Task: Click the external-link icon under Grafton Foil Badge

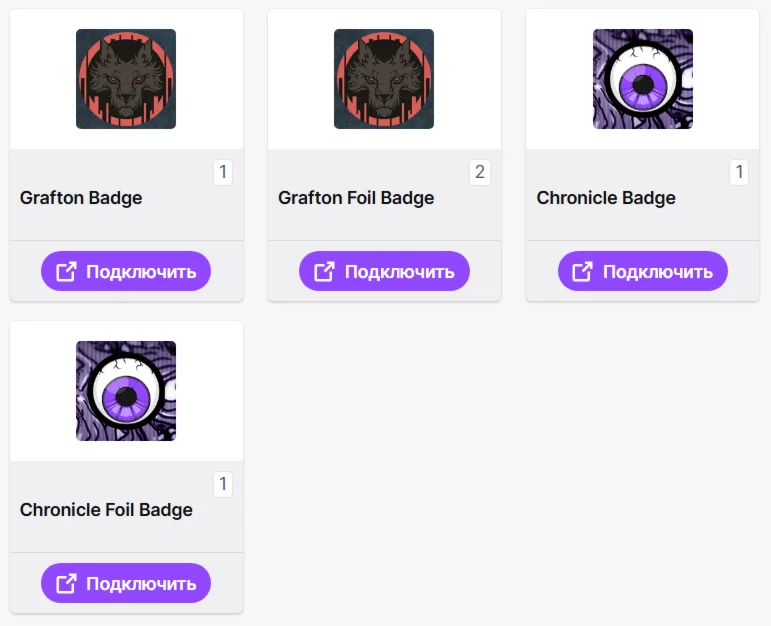Action: click(x=324, y=271)
